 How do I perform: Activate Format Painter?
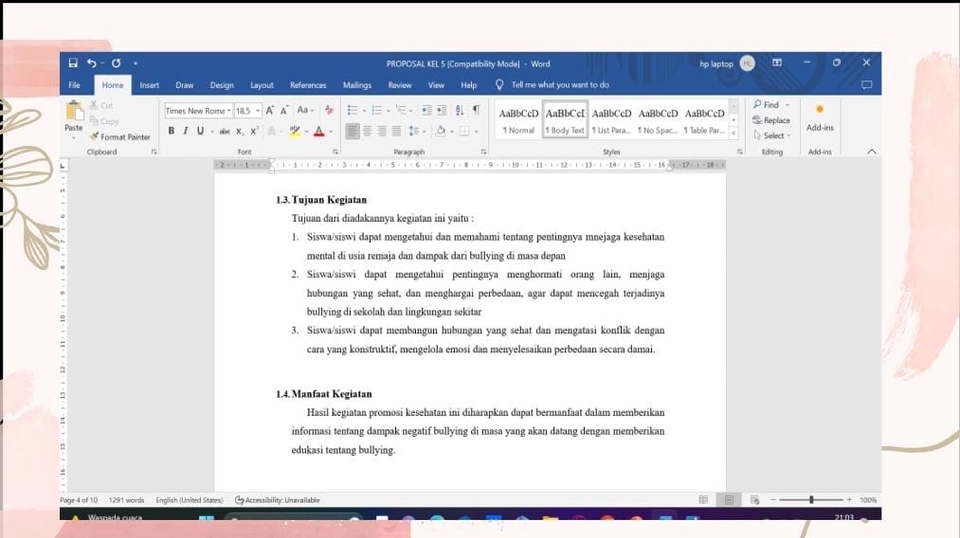click(120, 137)
